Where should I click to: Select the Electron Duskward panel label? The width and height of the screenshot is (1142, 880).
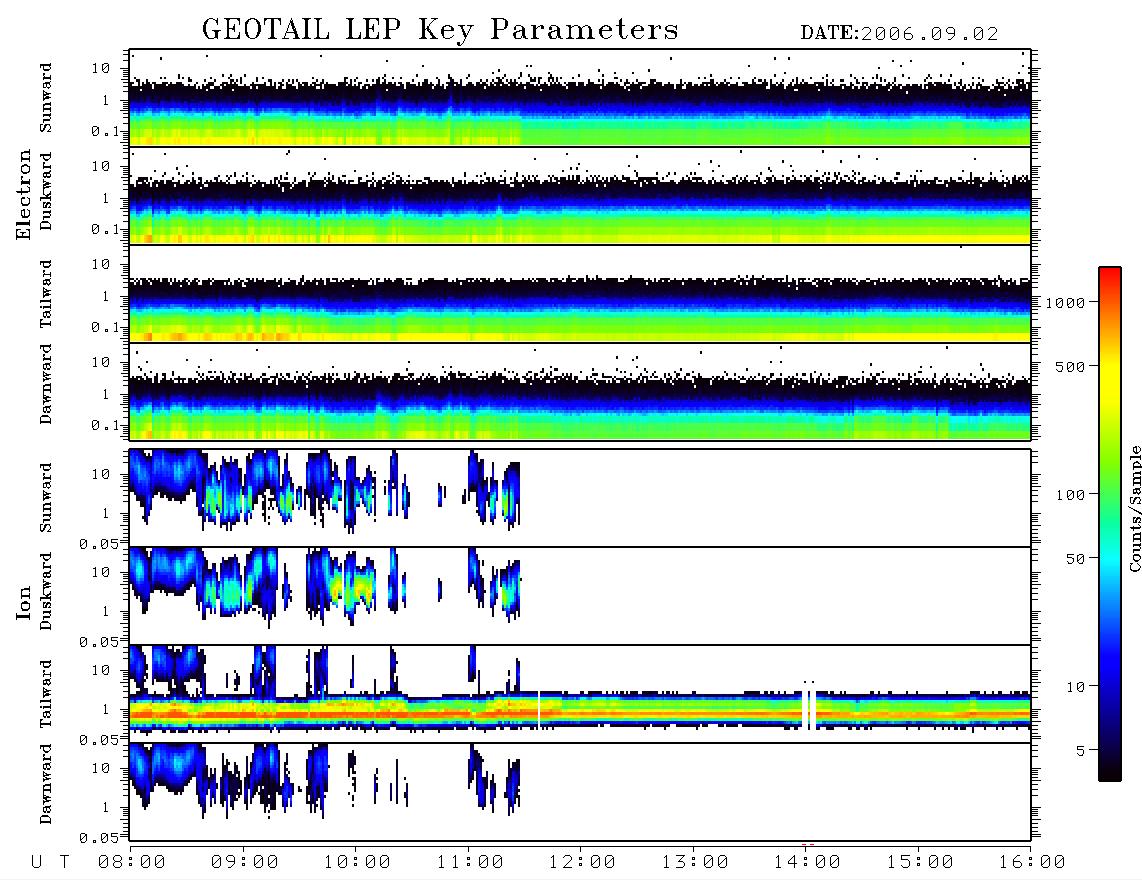coord(46,192)
